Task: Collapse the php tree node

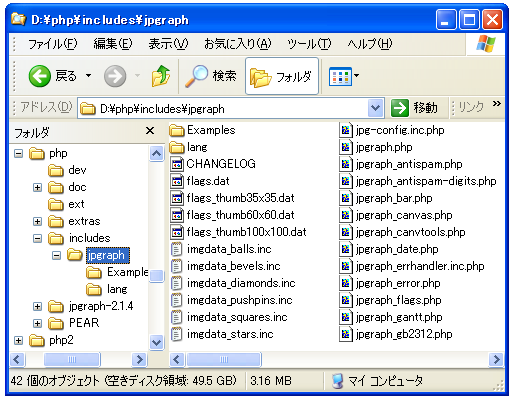Action: tap(19, 154)
